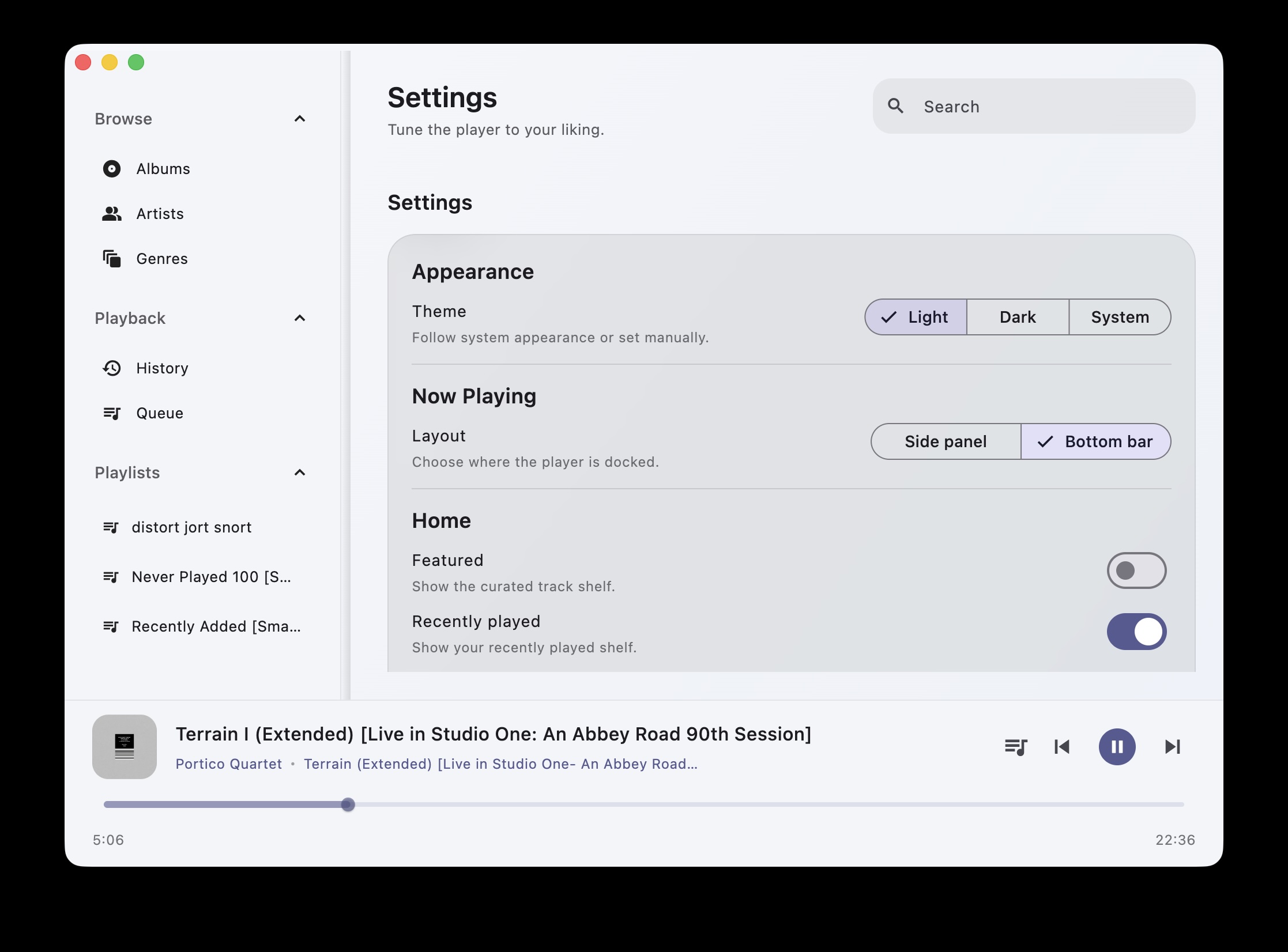Open the distort jort snort playlist
This screenshot has height=952, width=1288.
pyautogui.click(x=191, y=527)
